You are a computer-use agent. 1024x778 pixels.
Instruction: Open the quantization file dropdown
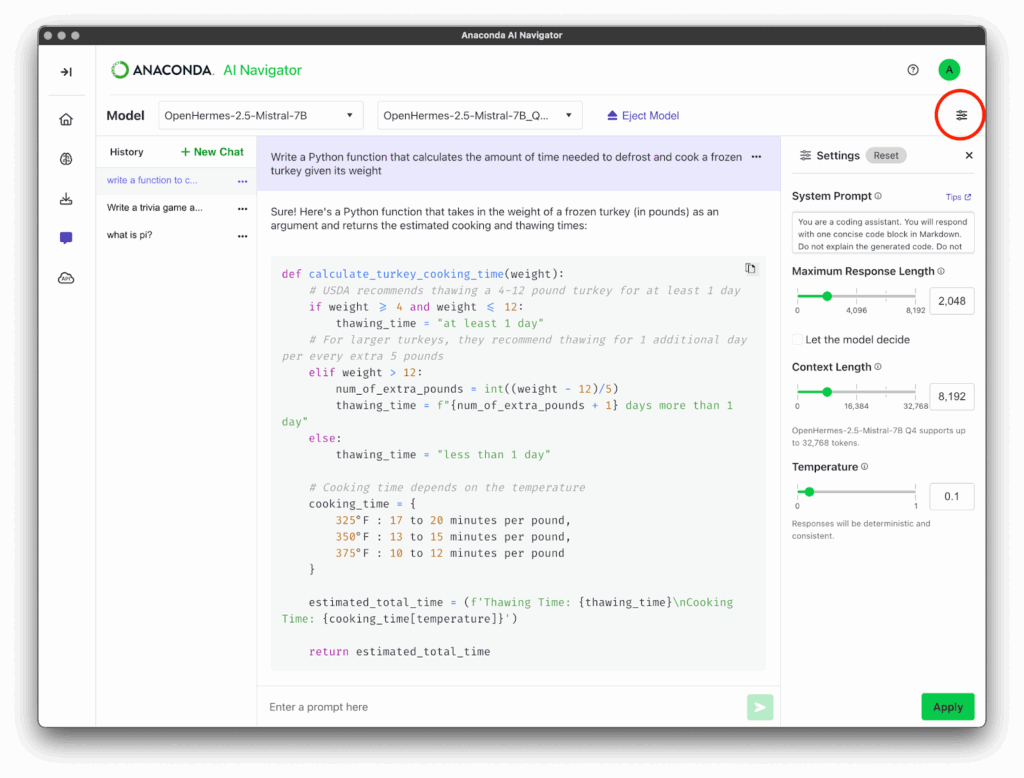(480, 116)
